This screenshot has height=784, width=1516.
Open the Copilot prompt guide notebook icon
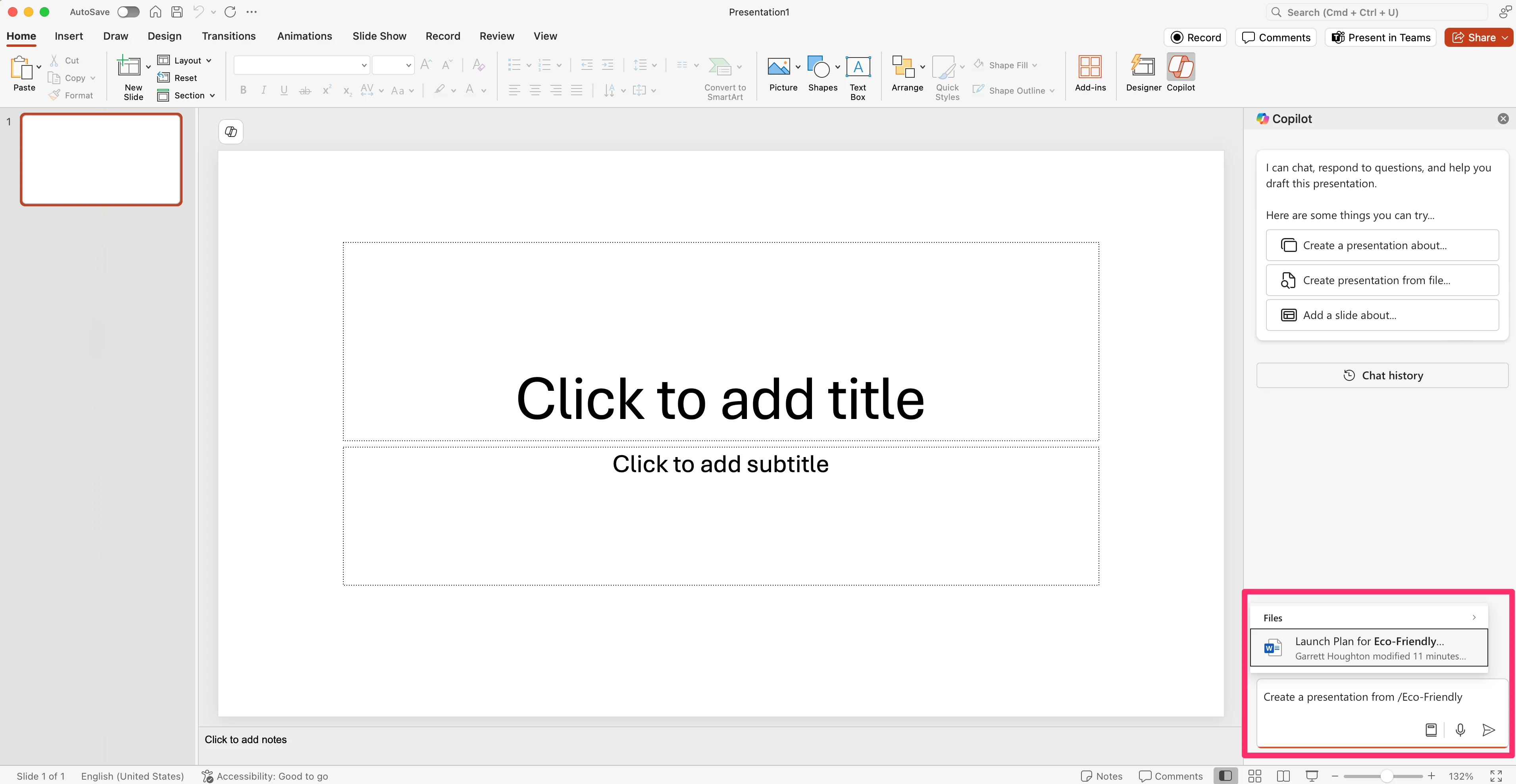click(1431, 730)
